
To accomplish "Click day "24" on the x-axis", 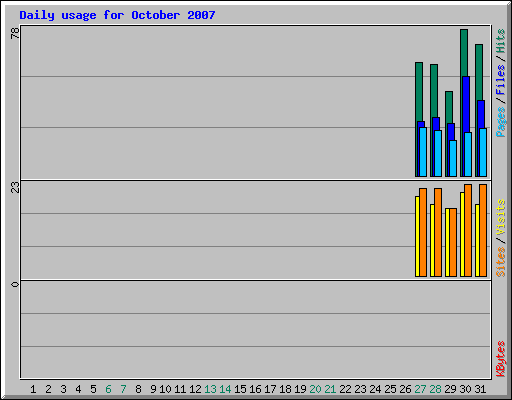I will tap(375, 389).
